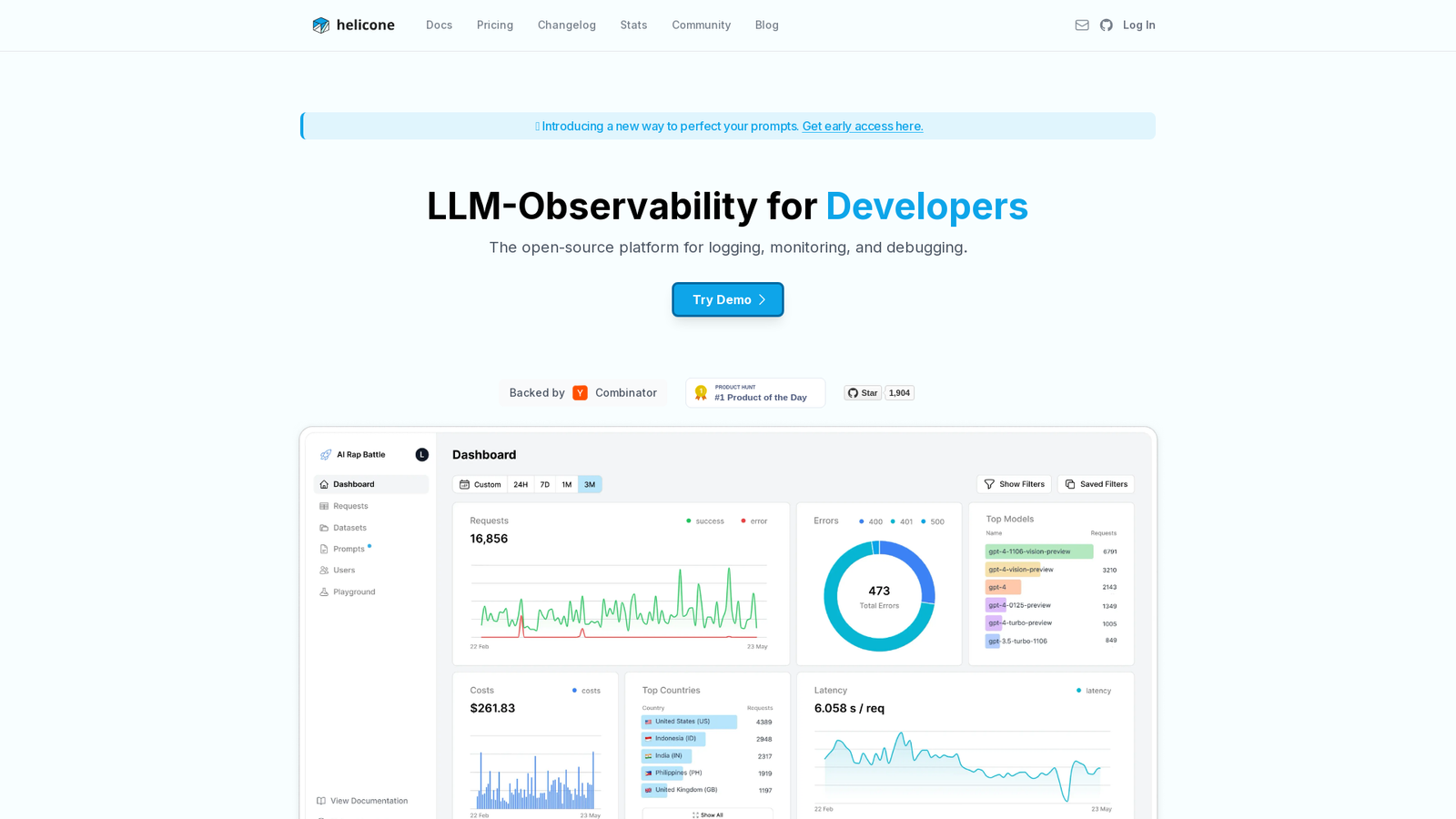Click the helicone cube logo icon
Viewport: 1456px width, 819px height.
(x=320, y=25)
